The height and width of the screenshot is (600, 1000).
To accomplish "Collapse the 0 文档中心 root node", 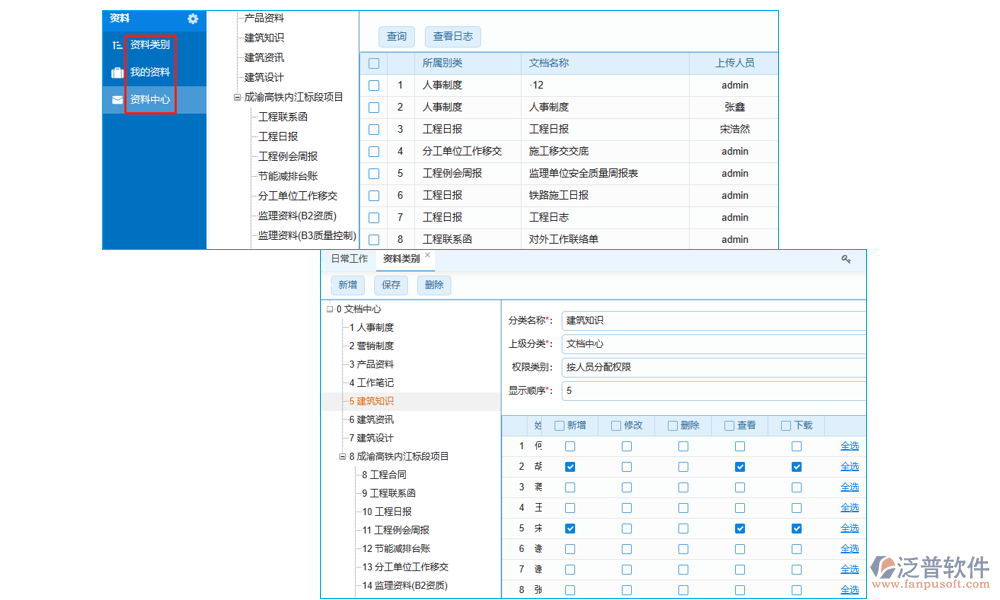I will tap(330, 309).
